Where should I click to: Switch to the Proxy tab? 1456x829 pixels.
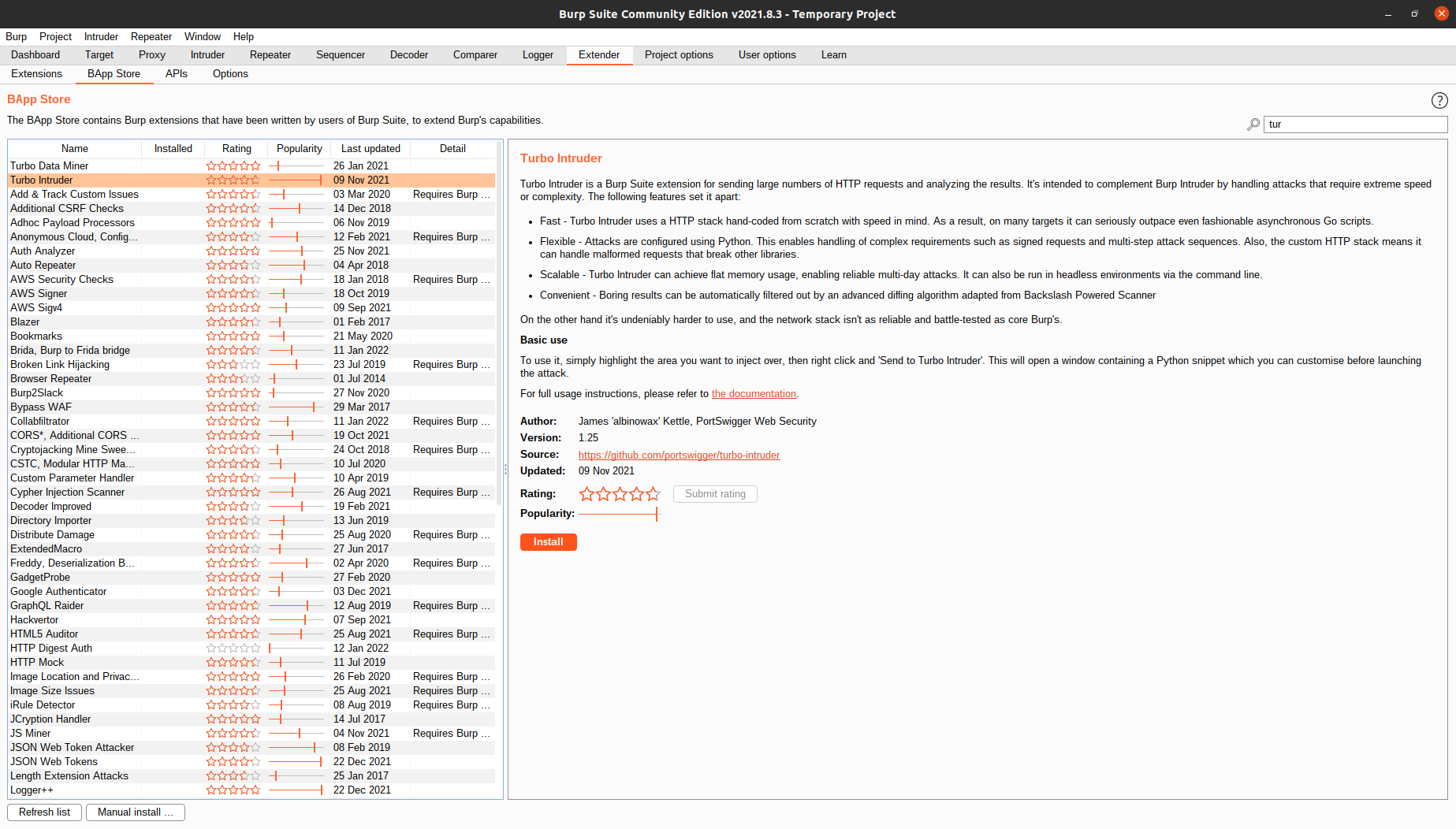152,55
